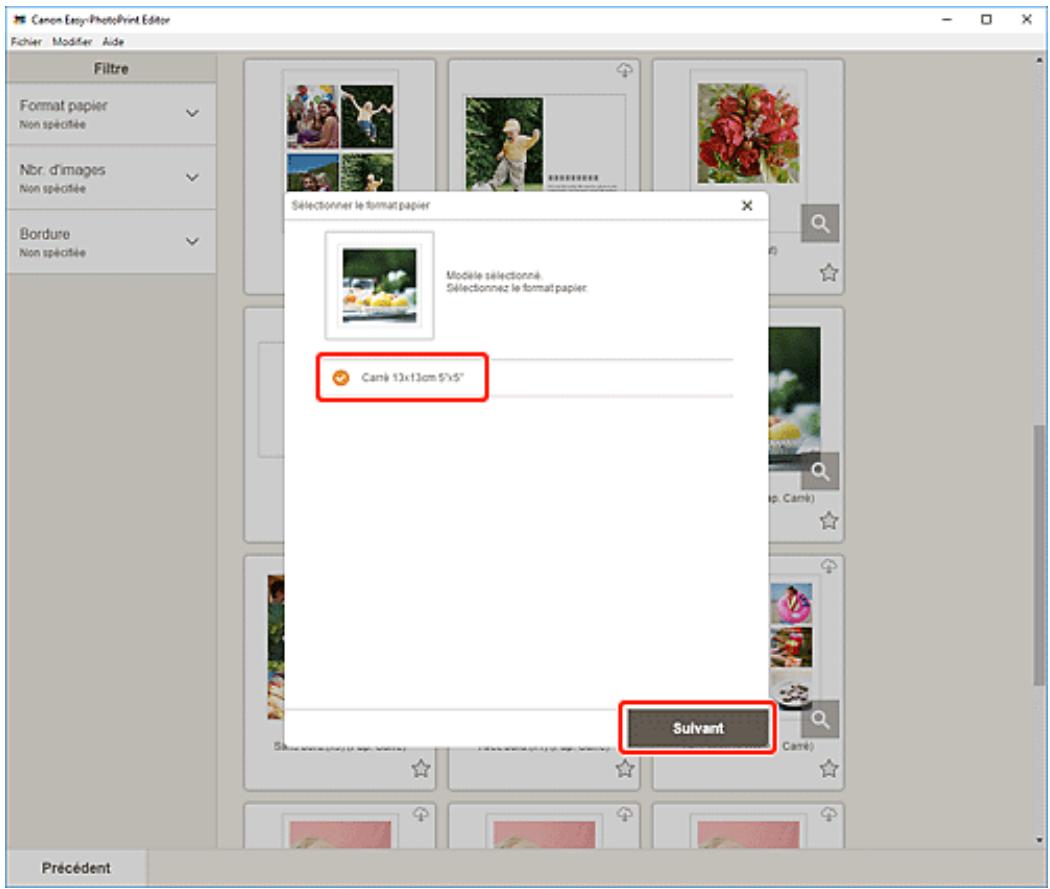Click the cloud icon on the third-row right collage template
The width and height of the screenshot is (1050, 889).
828,566
